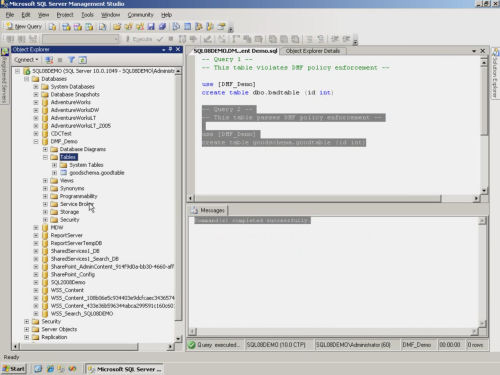Open the Connect dropdown in Object Explorer

coord(27,60)
